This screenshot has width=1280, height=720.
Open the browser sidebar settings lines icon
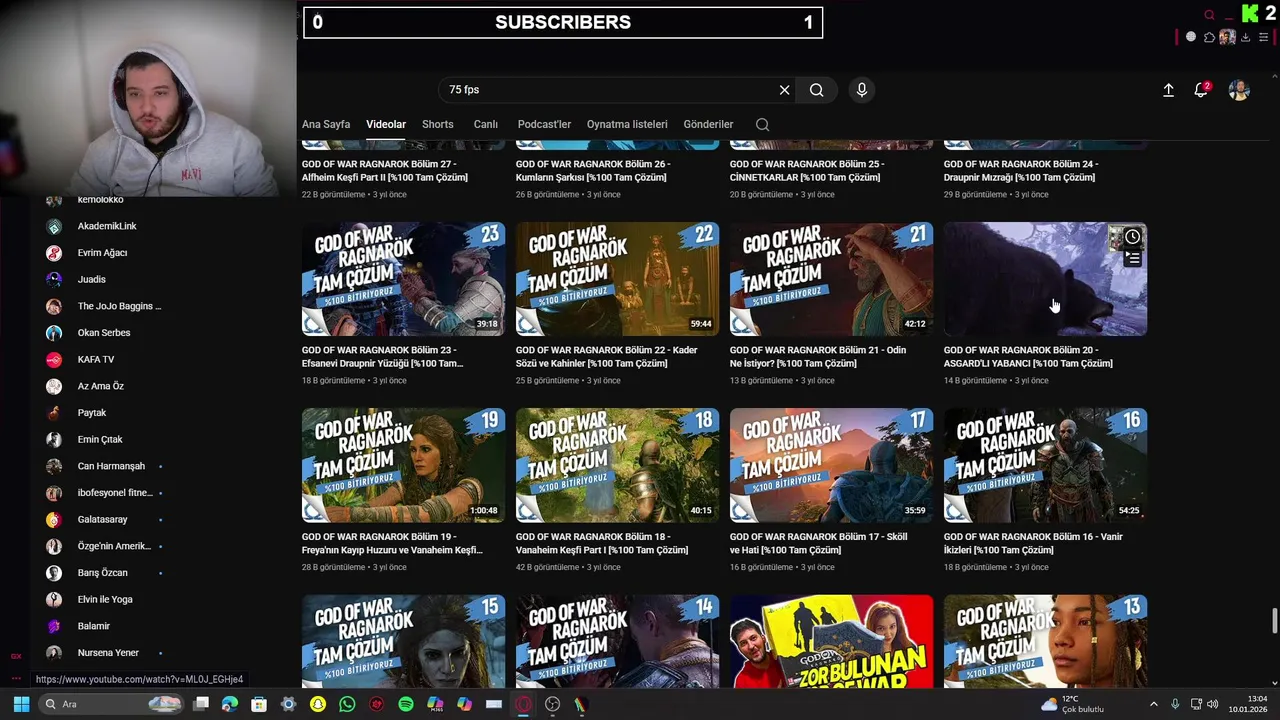1263,37
